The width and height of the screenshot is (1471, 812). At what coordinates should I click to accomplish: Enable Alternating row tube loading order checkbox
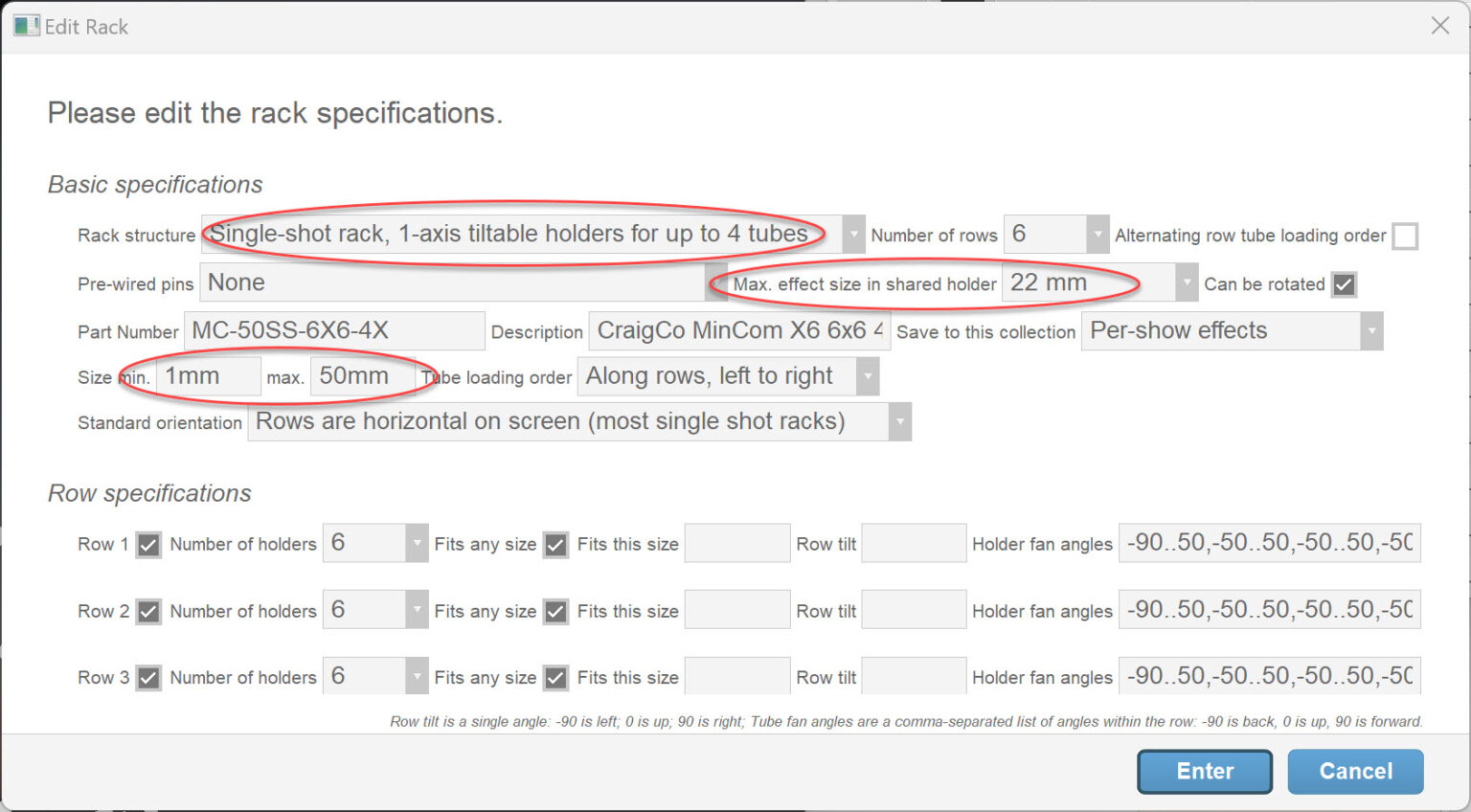pyautogui.click(x=1404, y=236)
